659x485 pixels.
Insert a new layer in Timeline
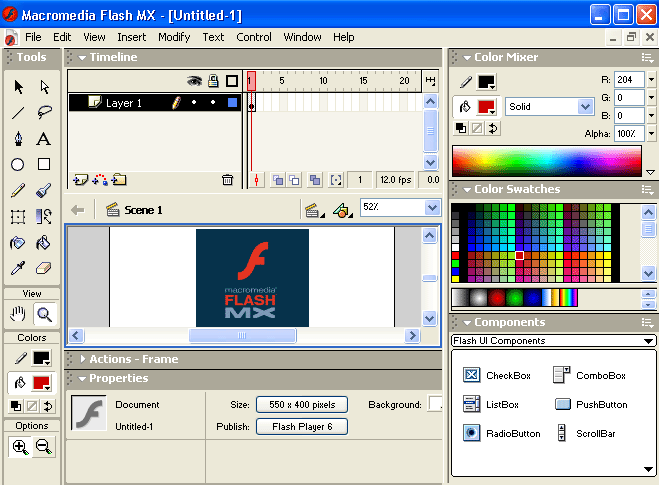click(80, 180)
